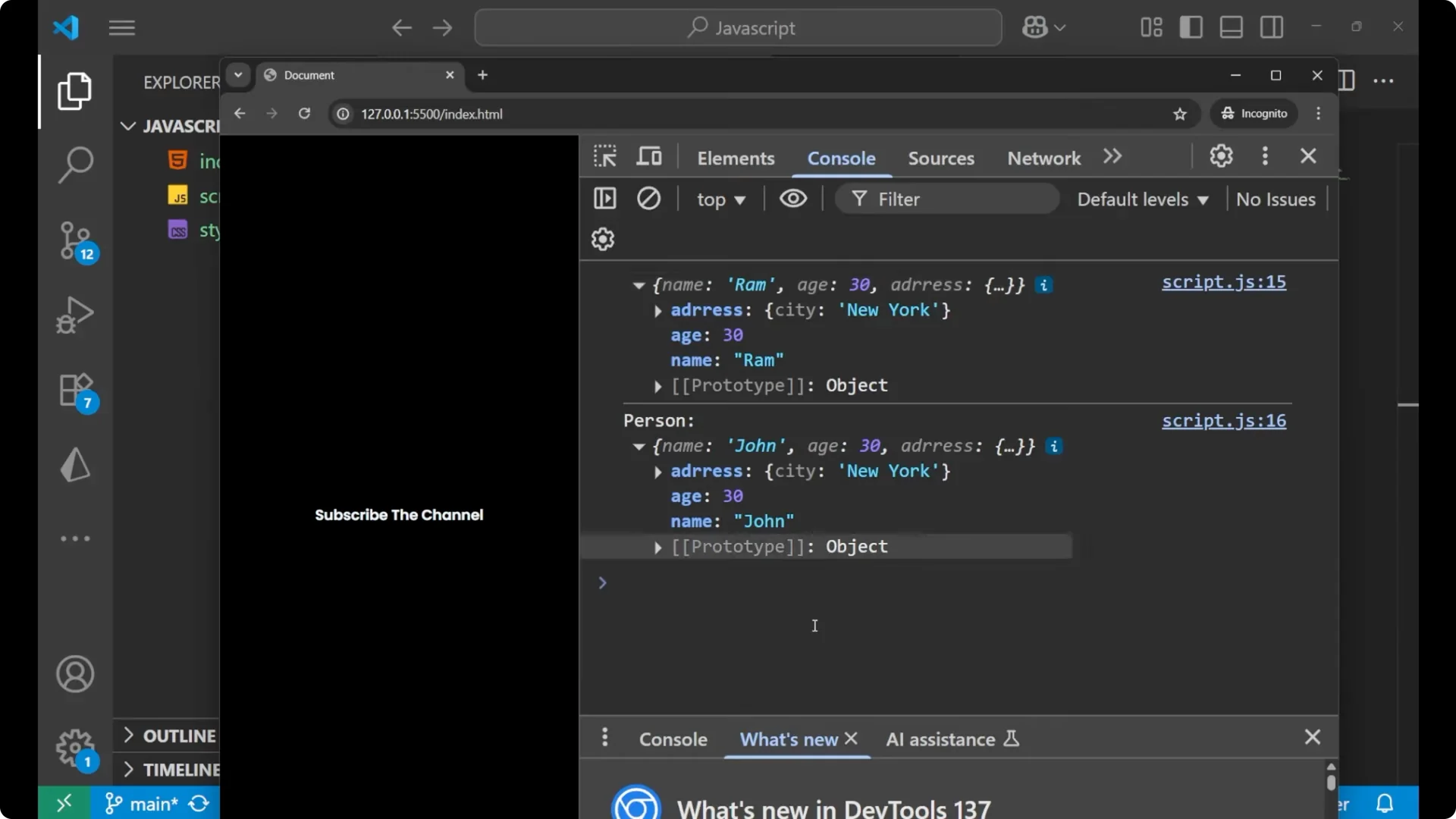The height and width of the screenshot is (819, 1456).
Task: Toggle the device toolbar in DevTools
Action: point(649,156)
